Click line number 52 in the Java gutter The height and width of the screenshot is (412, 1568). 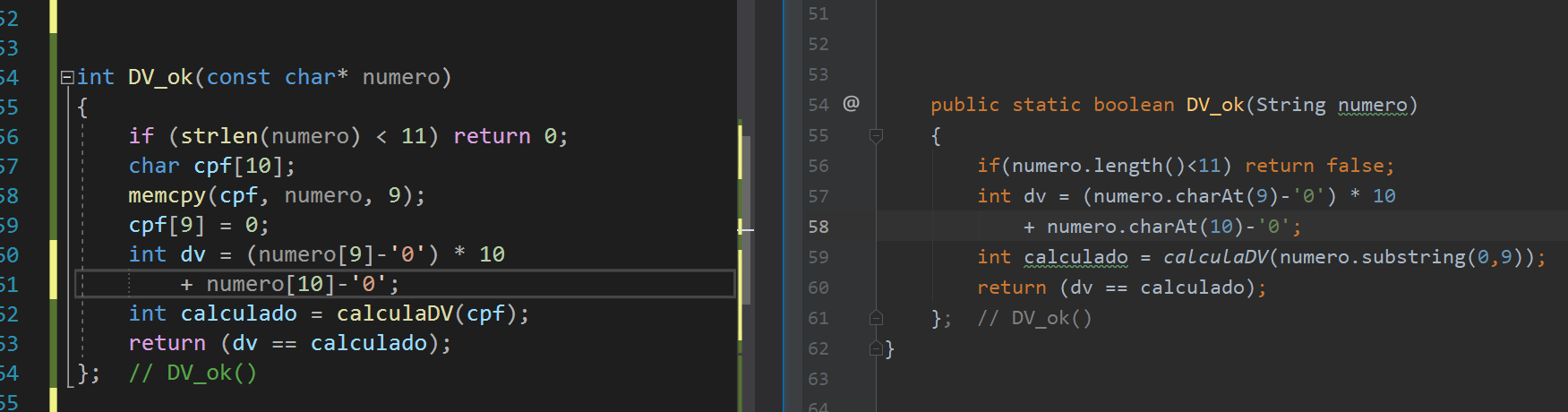pos(818,44)
